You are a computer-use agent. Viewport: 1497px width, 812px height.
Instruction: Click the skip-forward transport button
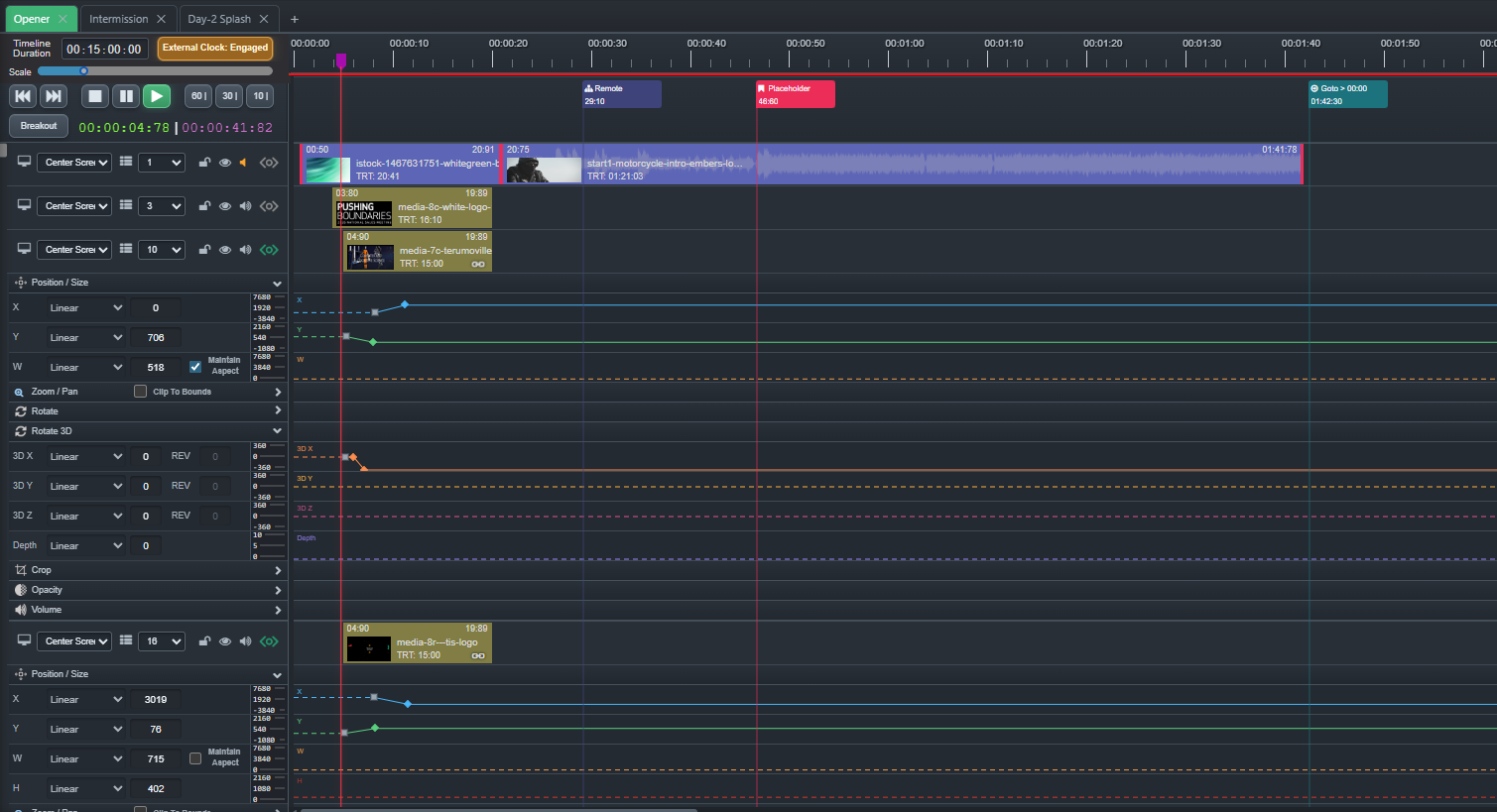click(x=54, y=96)
